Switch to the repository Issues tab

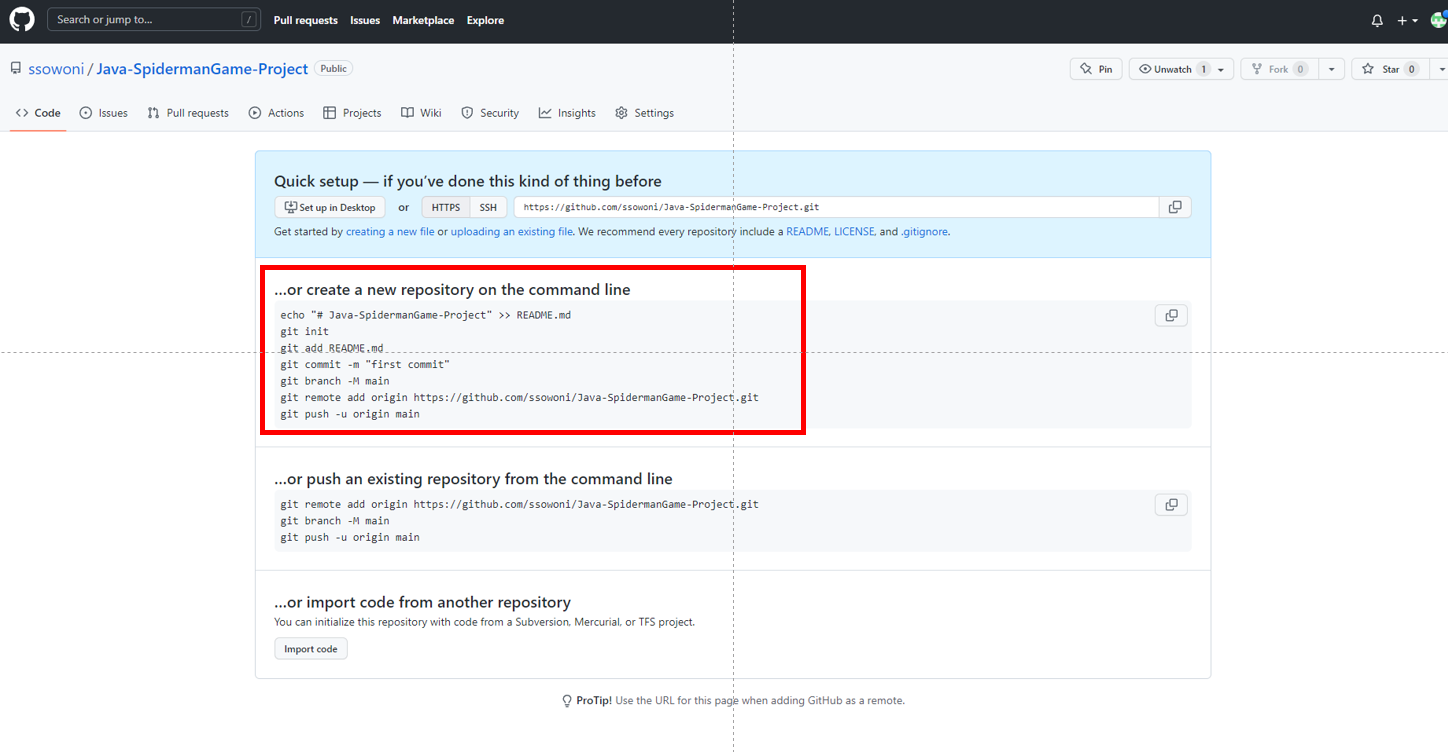coord(104,113)
